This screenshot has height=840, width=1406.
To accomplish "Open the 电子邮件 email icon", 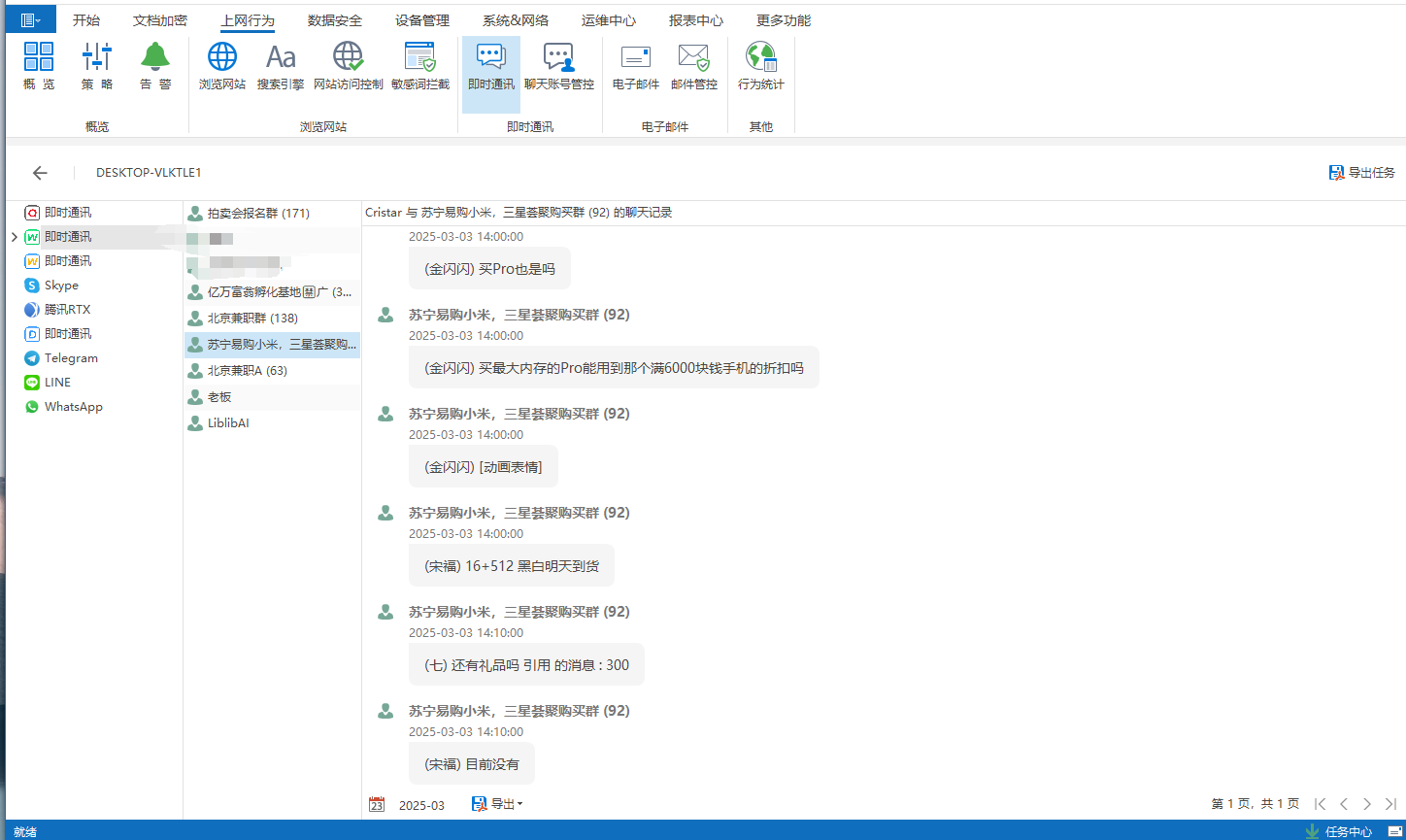I will click(636, 66).
